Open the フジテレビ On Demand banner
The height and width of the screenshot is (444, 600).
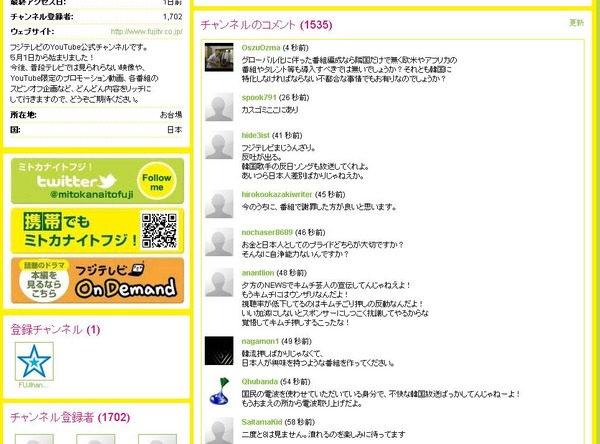point(97,281)
